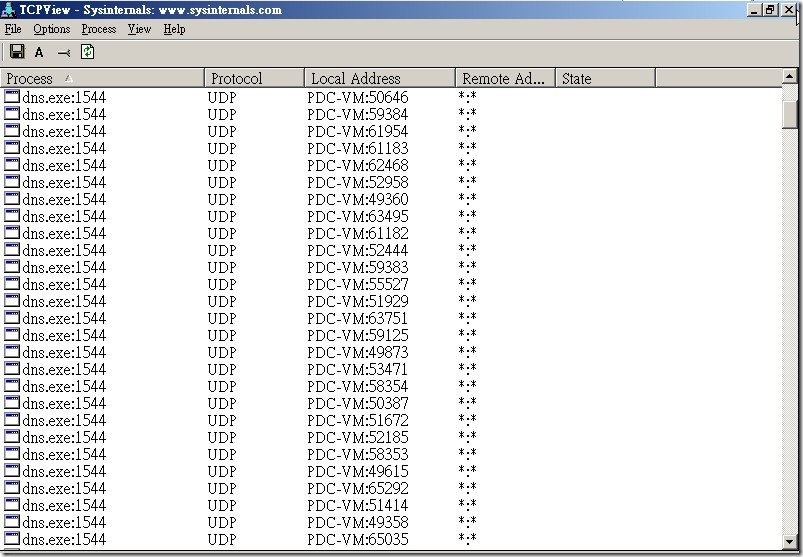Screen dimensions: 803x557
Task: Click process icon for row with port 58354
Action: click(12, 385)
